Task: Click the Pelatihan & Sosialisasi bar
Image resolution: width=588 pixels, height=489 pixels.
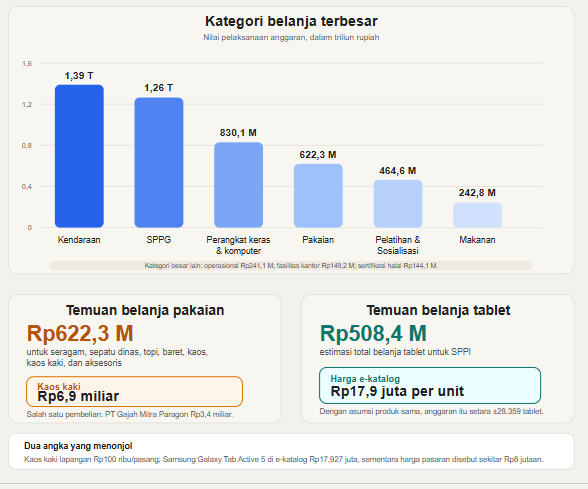Action: (x=398, y=204)
